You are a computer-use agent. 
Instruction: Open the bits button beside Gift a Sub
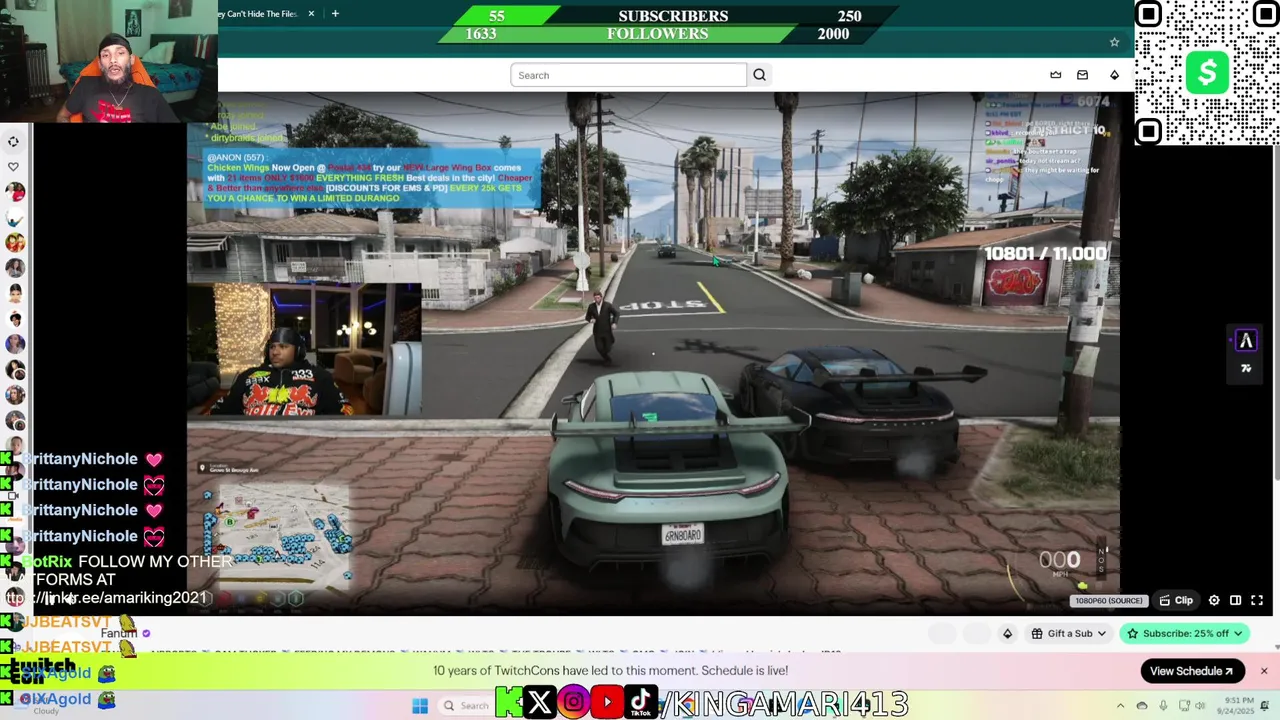[1007, 633]
